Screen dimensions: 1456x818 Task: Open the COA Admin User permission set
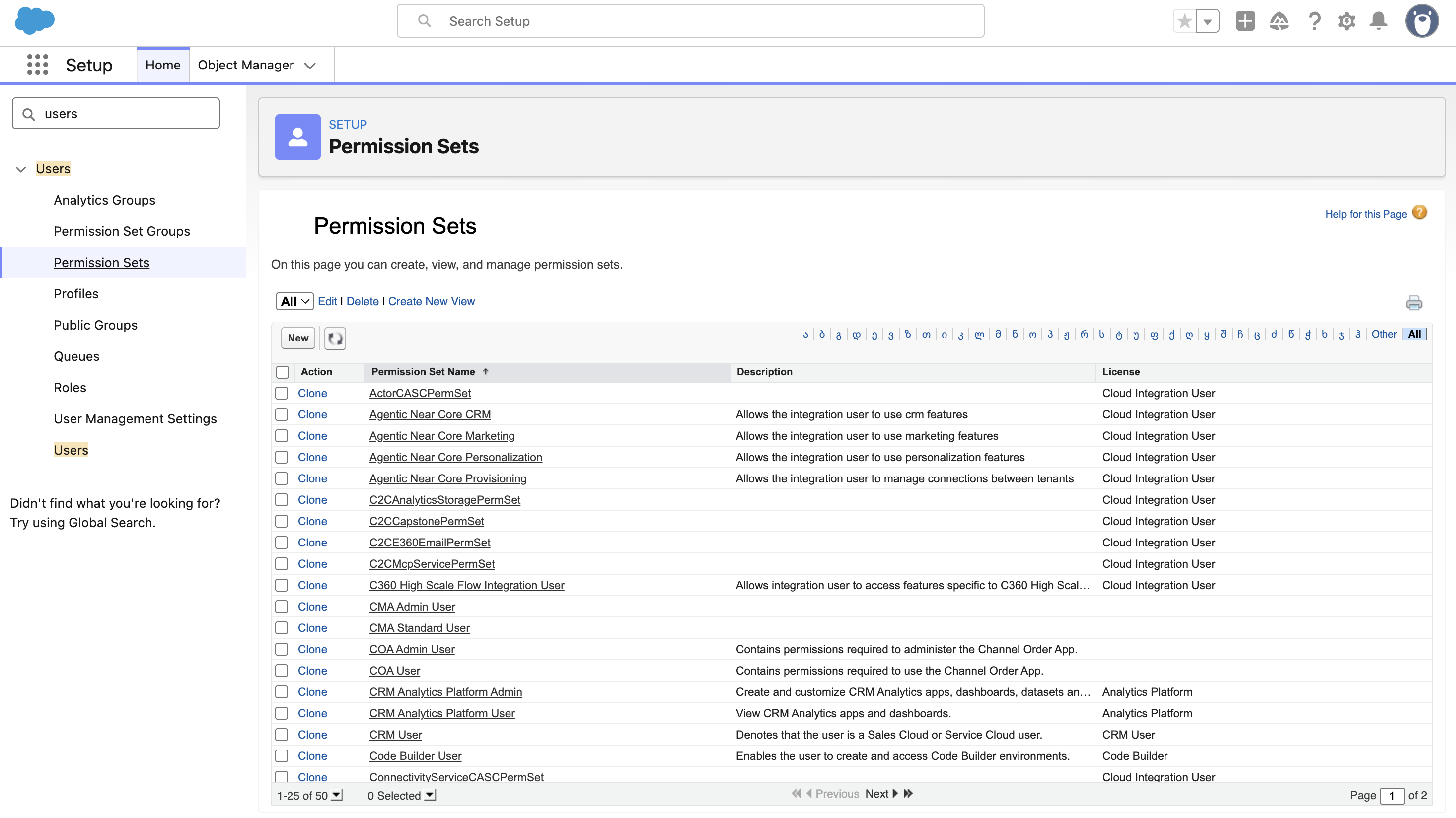tap(412, 649)
